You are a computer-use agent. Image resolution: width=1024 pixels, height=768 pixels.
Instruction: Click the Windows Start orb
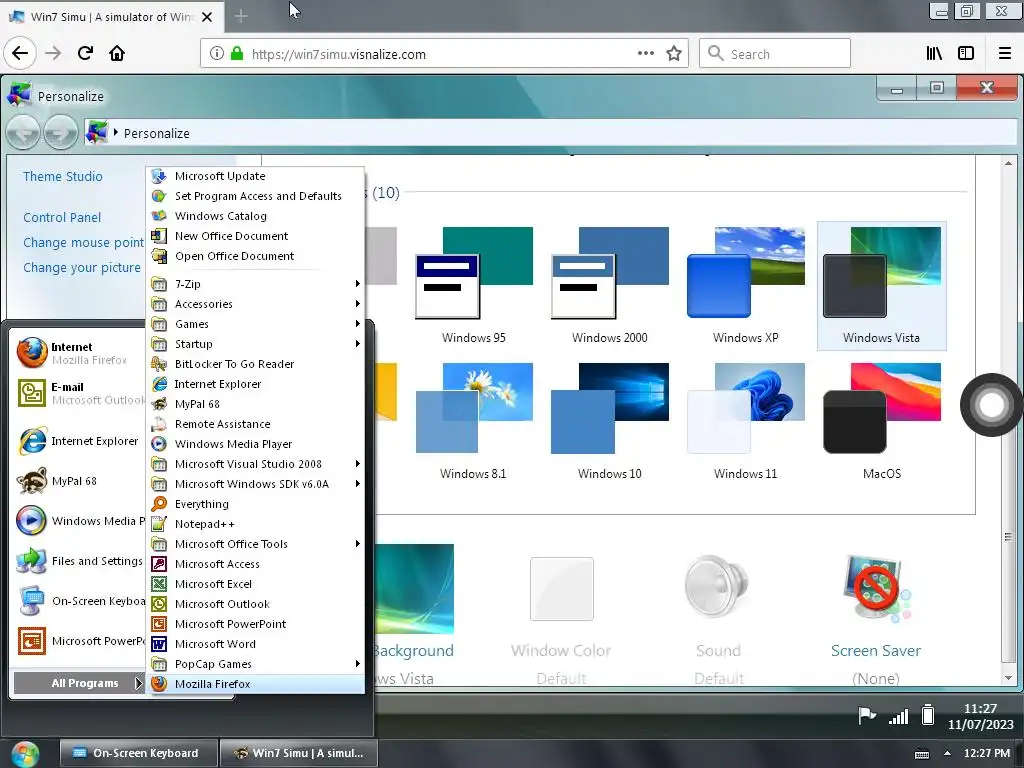[x=25, y=754]
